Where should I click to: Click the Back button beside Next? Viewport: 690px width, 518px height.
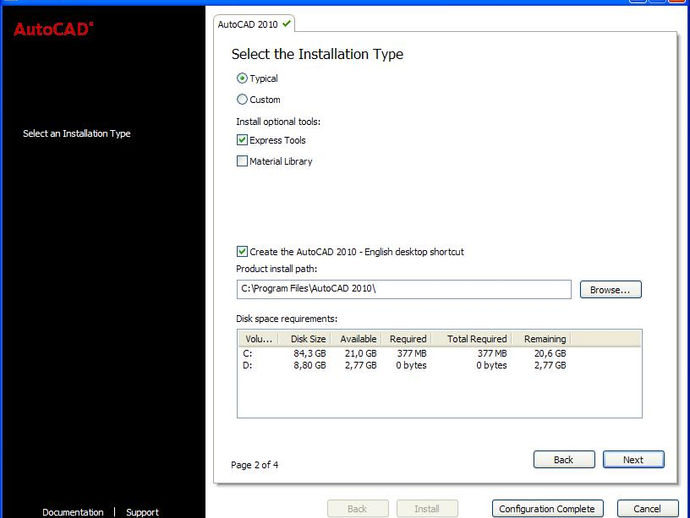[x=564, y=459]
